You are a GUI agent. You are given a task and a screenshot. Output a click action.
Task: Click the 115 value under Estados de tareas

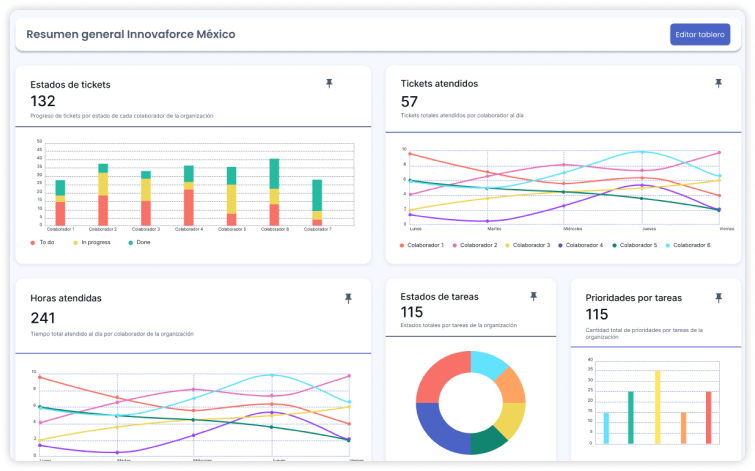(412, 312)
